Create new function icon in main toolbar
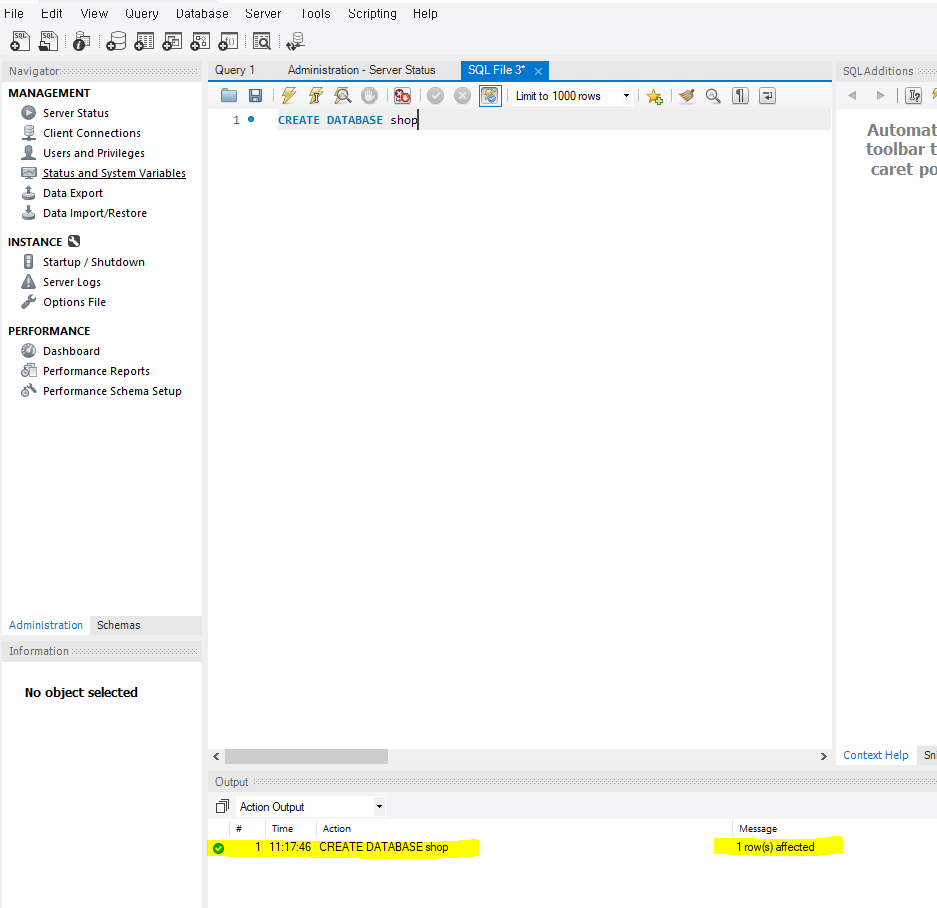937x908 pixels. (228, 41)
